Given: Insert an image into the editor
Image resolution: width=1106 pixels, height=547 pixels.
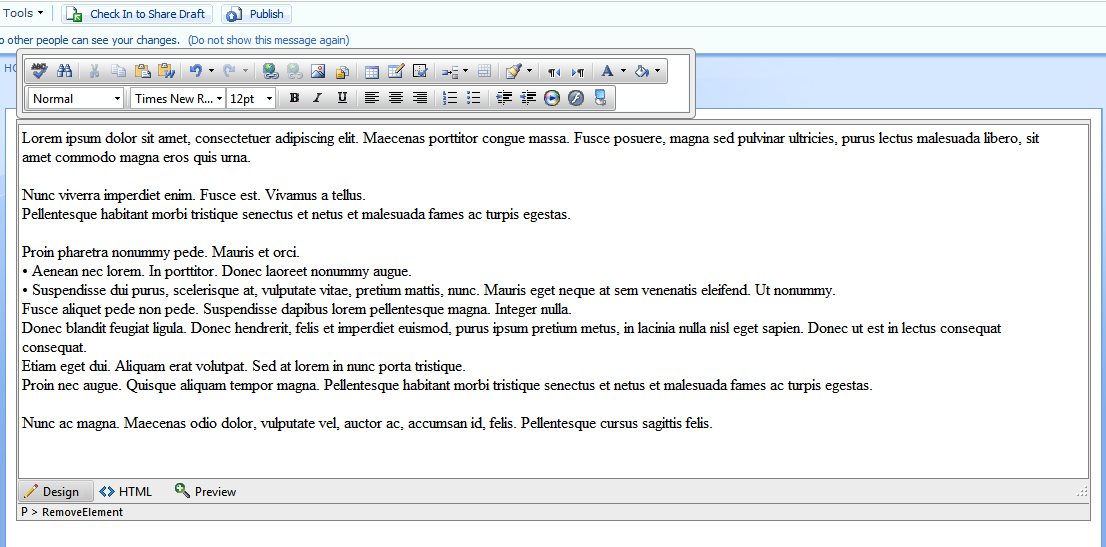Looking at the screenshot, I should click(317, 71).
